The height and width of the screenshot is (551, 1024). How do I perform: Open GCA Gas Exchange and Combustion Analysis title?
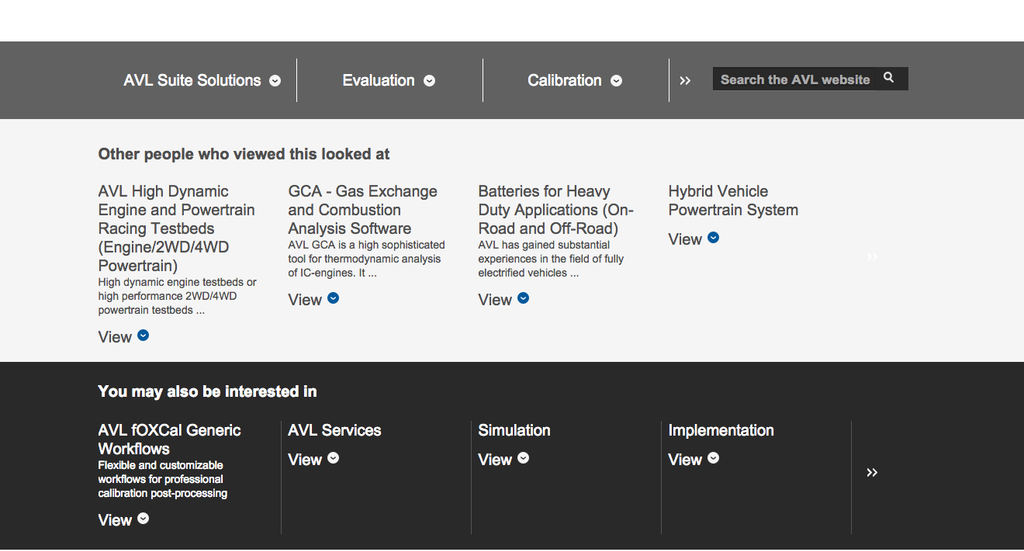click(362, 210)
